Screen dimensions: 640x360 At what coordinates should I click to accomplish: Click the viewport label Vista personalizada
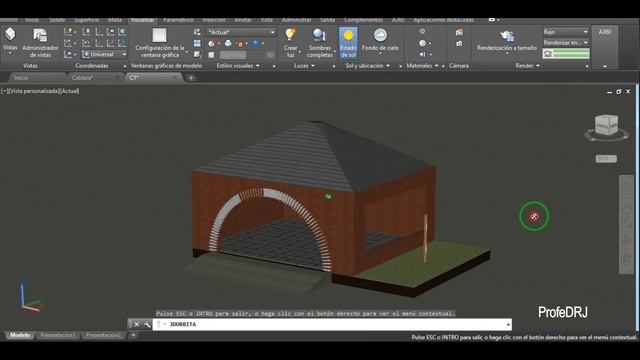click(33, 91)
